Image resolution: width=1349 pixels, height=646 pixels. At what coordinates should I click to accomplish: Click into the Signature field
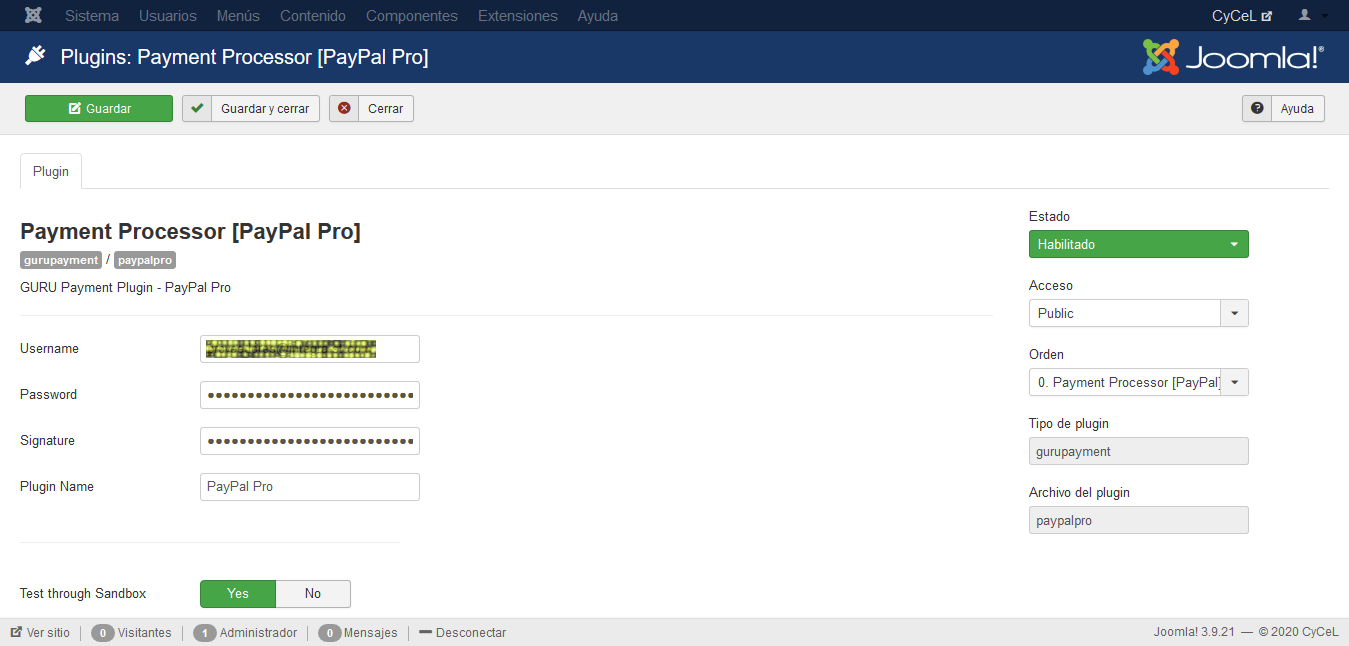click(x=310, y=441)
